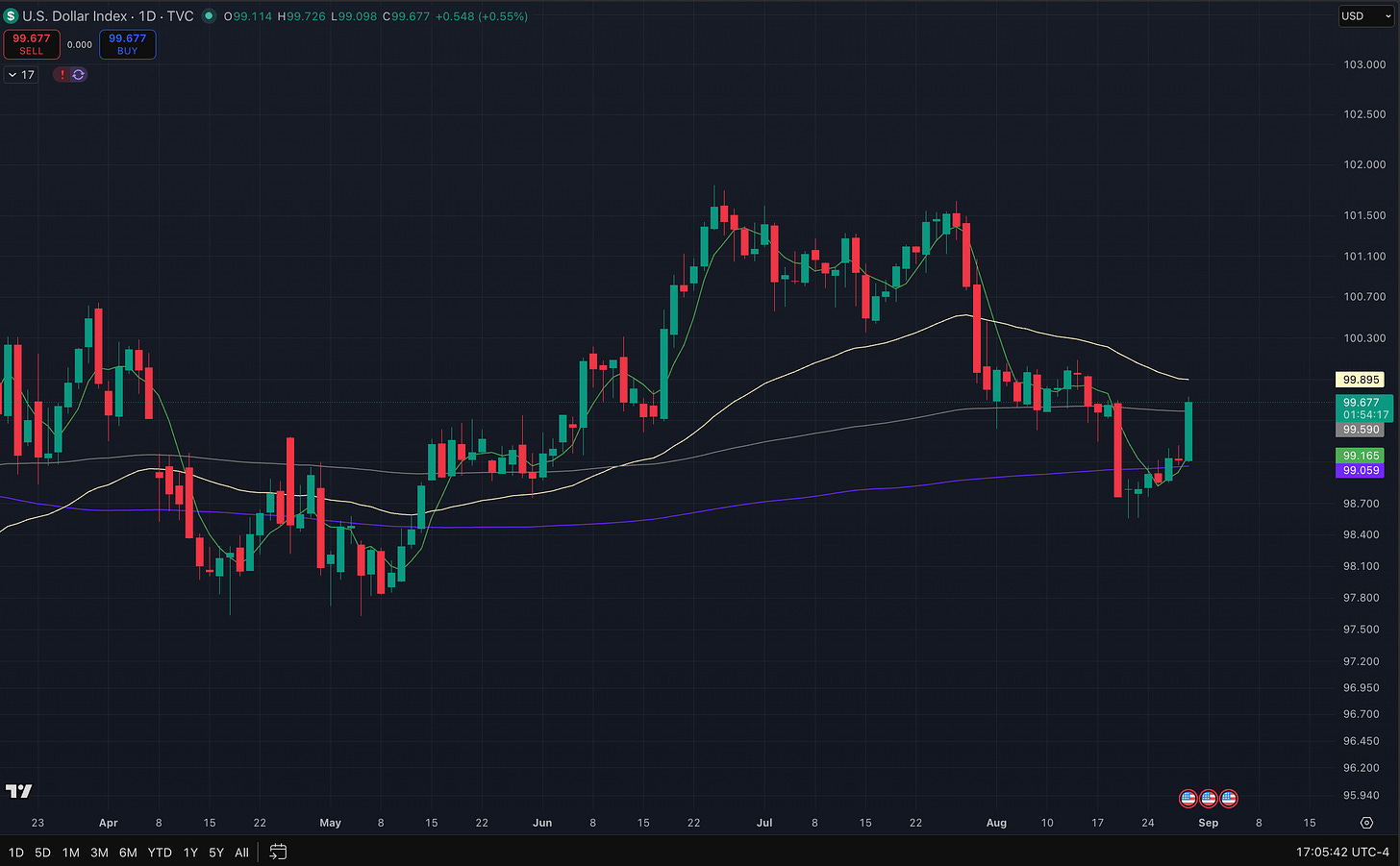
Task: Click the U.S. Dollar Index chart title
Action: [108, 16]
